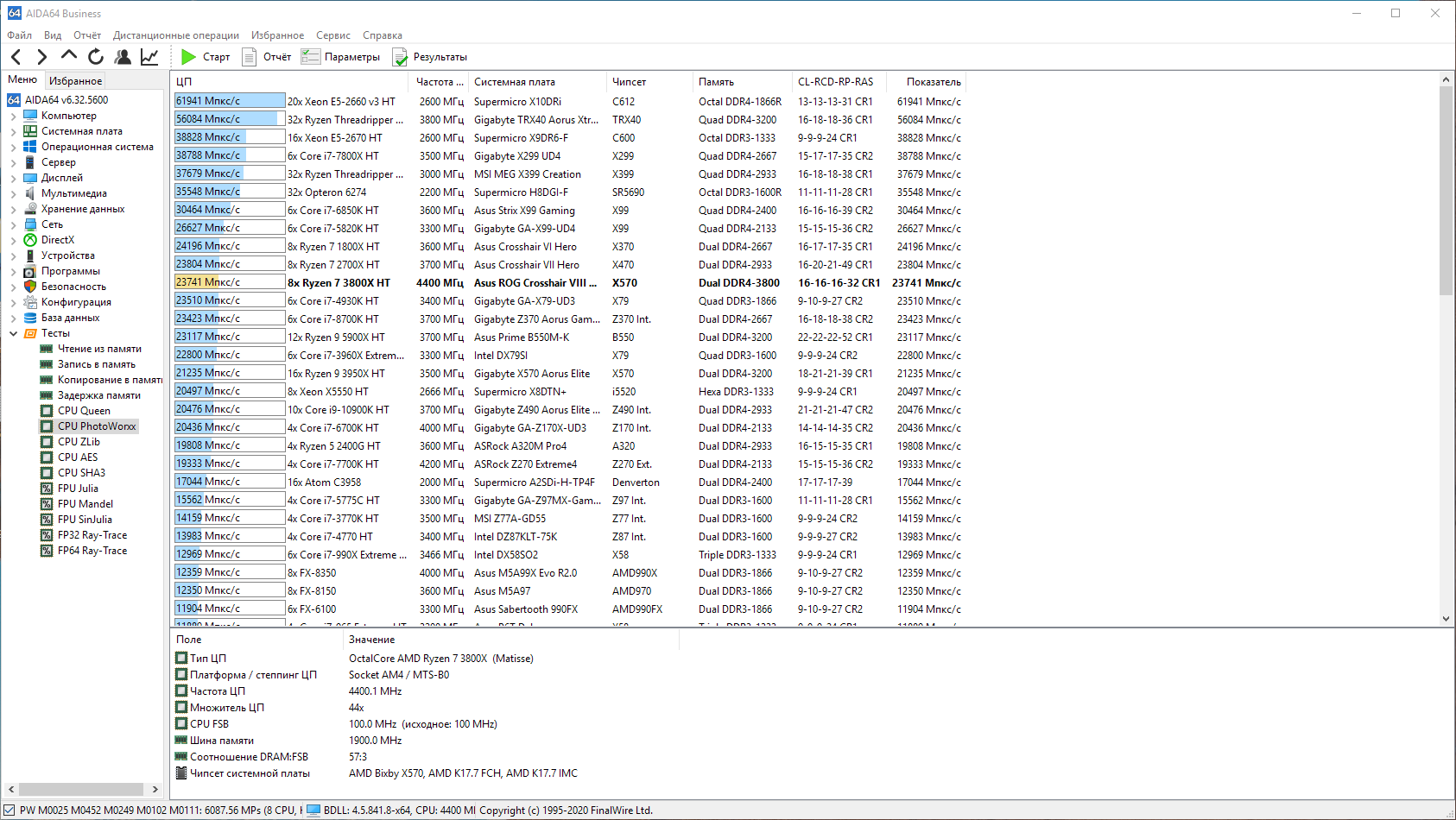Click the refresh icon in the toolbar
Viewport: 1456px width, 820px height.
pos(96,57)
